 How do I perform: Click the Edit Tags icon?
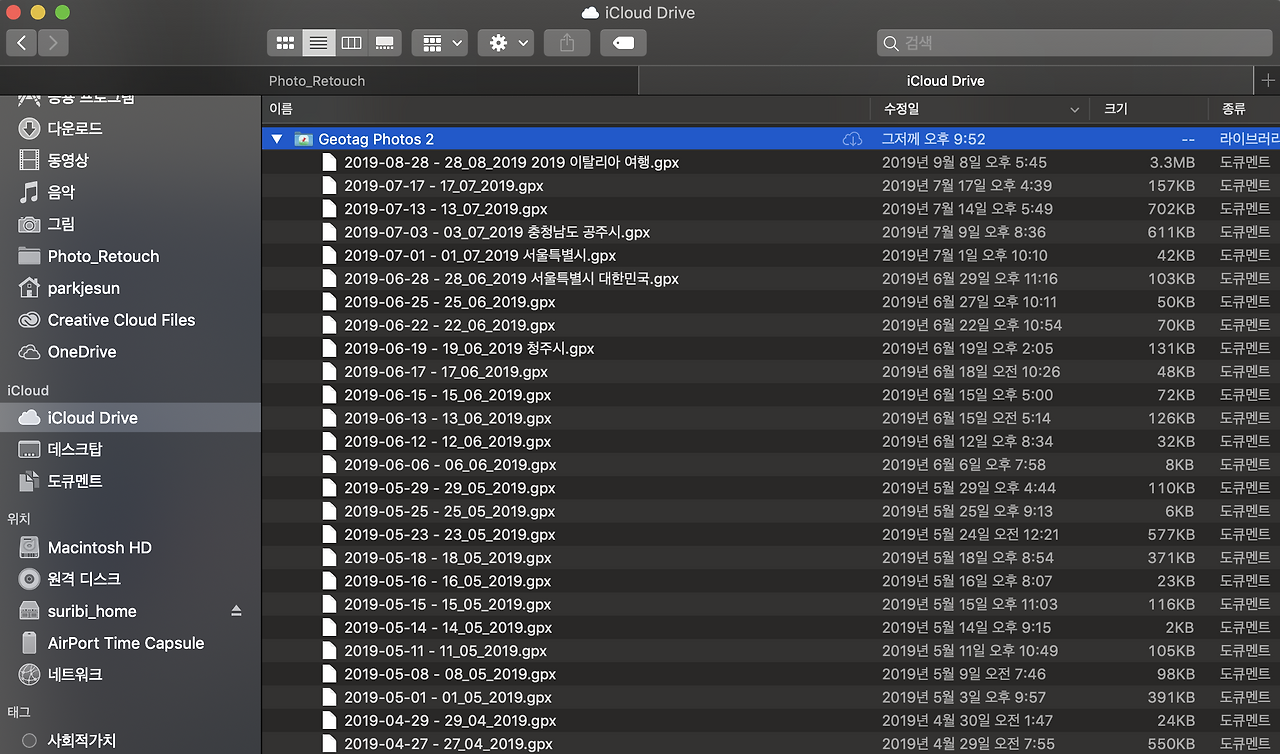click(x=622, y=42)
